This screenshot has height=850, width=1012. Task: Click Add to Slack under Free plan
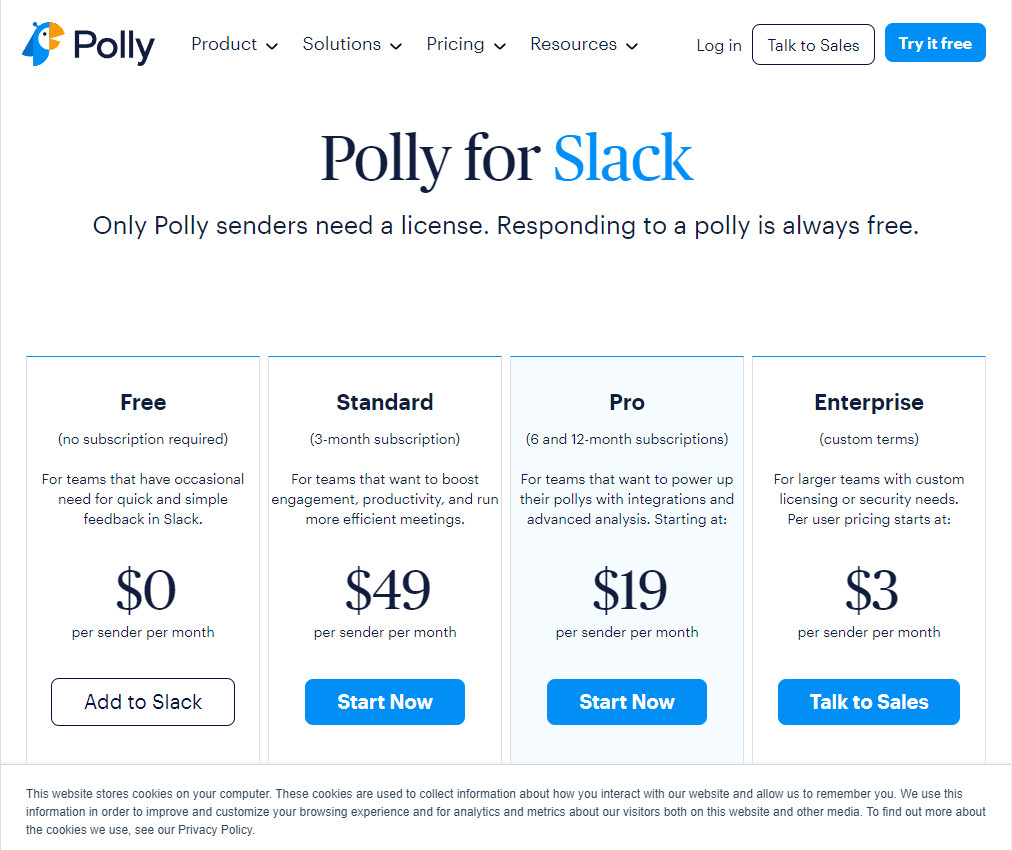tap(143, 702)
